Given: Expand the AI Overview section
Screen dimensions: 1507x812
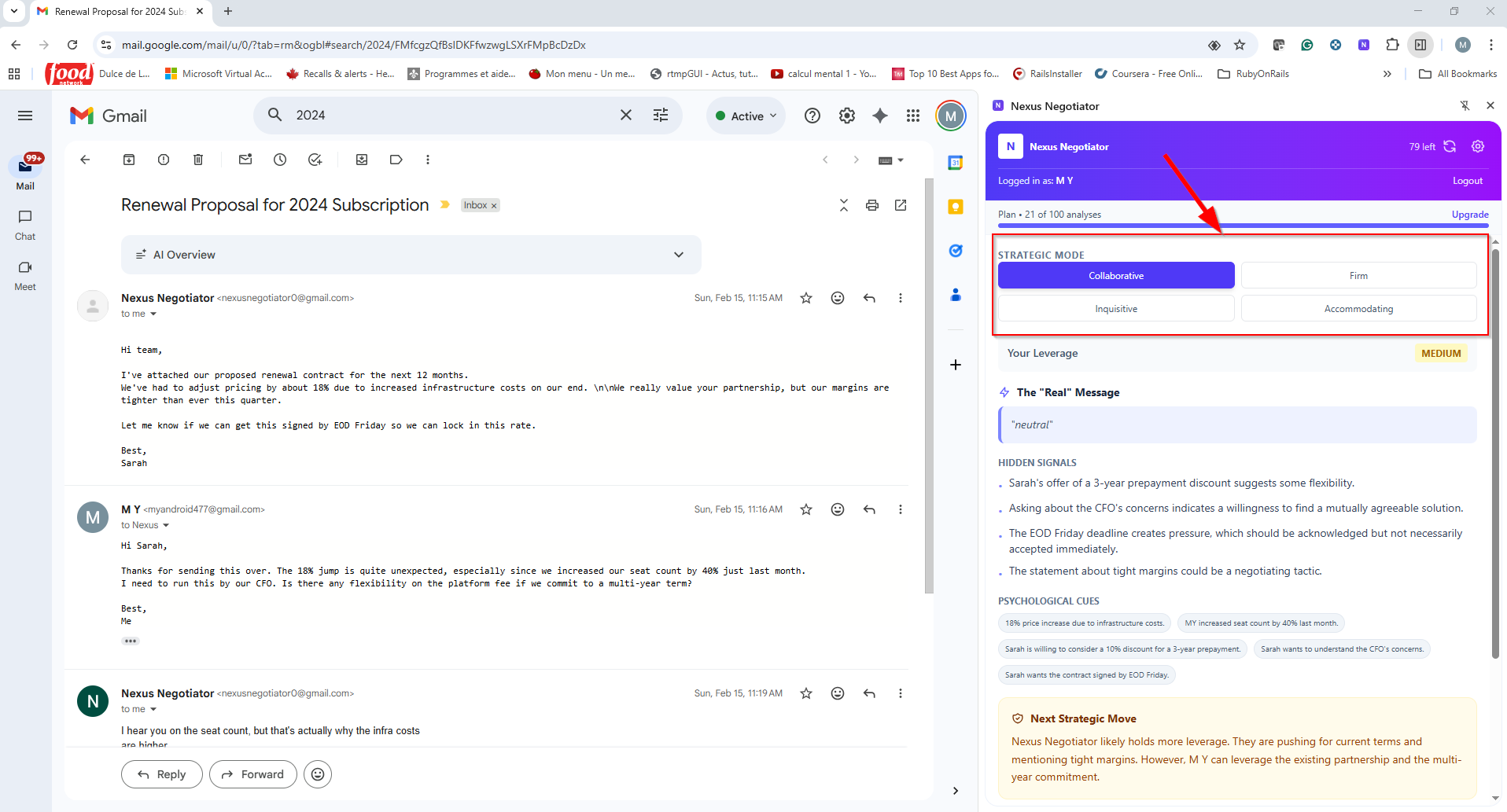Looking at the screenshot, I should [678, 255].
